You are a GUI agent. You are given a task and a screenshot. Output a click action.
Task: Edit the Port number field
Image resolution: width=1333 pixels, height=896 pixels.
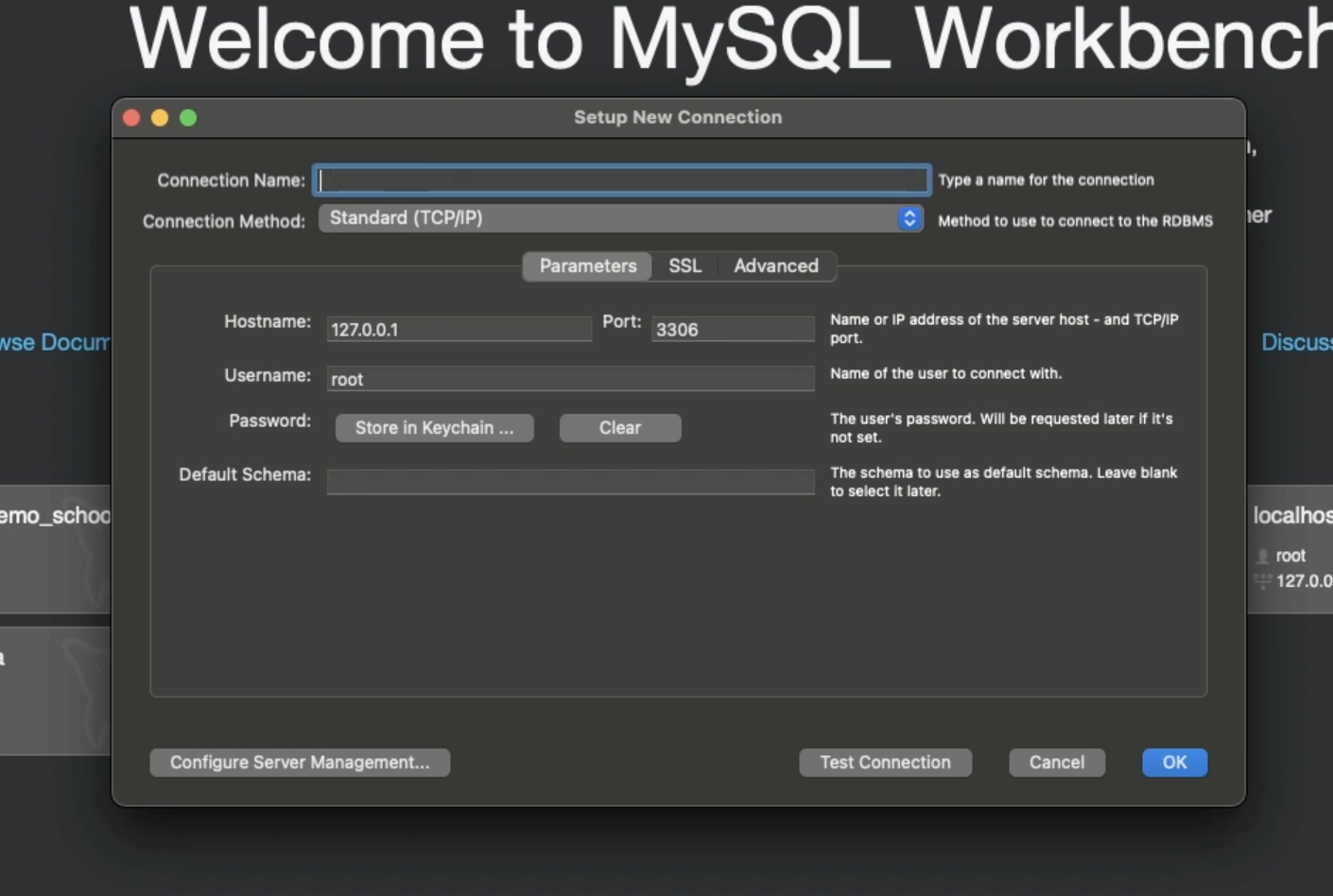click(733, 329)
